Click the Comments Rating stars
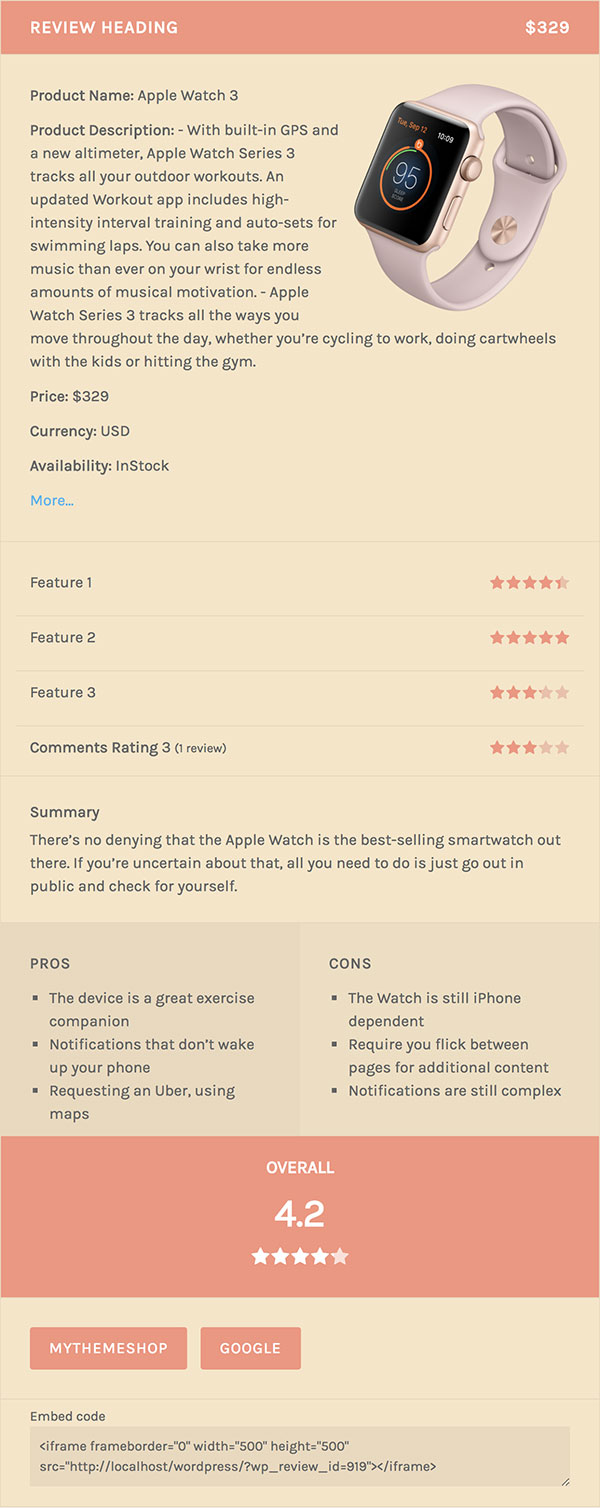The image size is (600, 1508). coord(529,747)
